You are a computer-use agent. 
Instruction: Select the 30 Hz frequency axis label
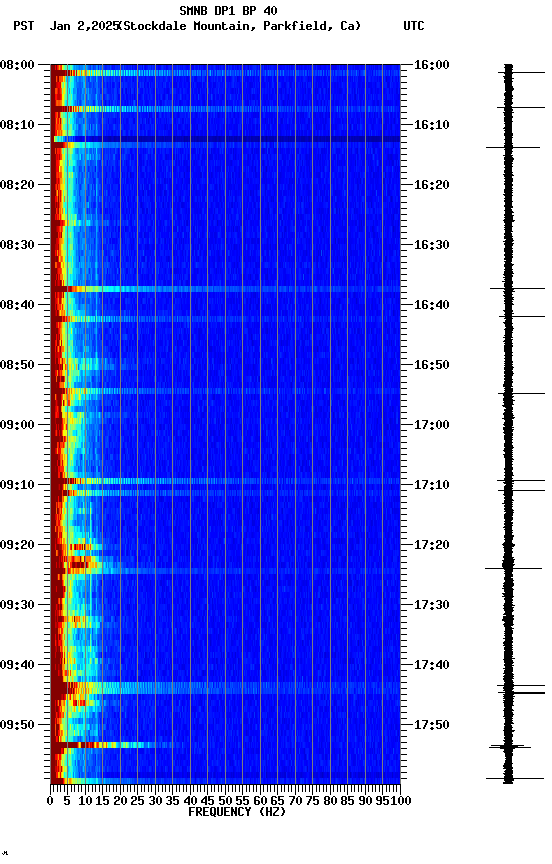155,801
